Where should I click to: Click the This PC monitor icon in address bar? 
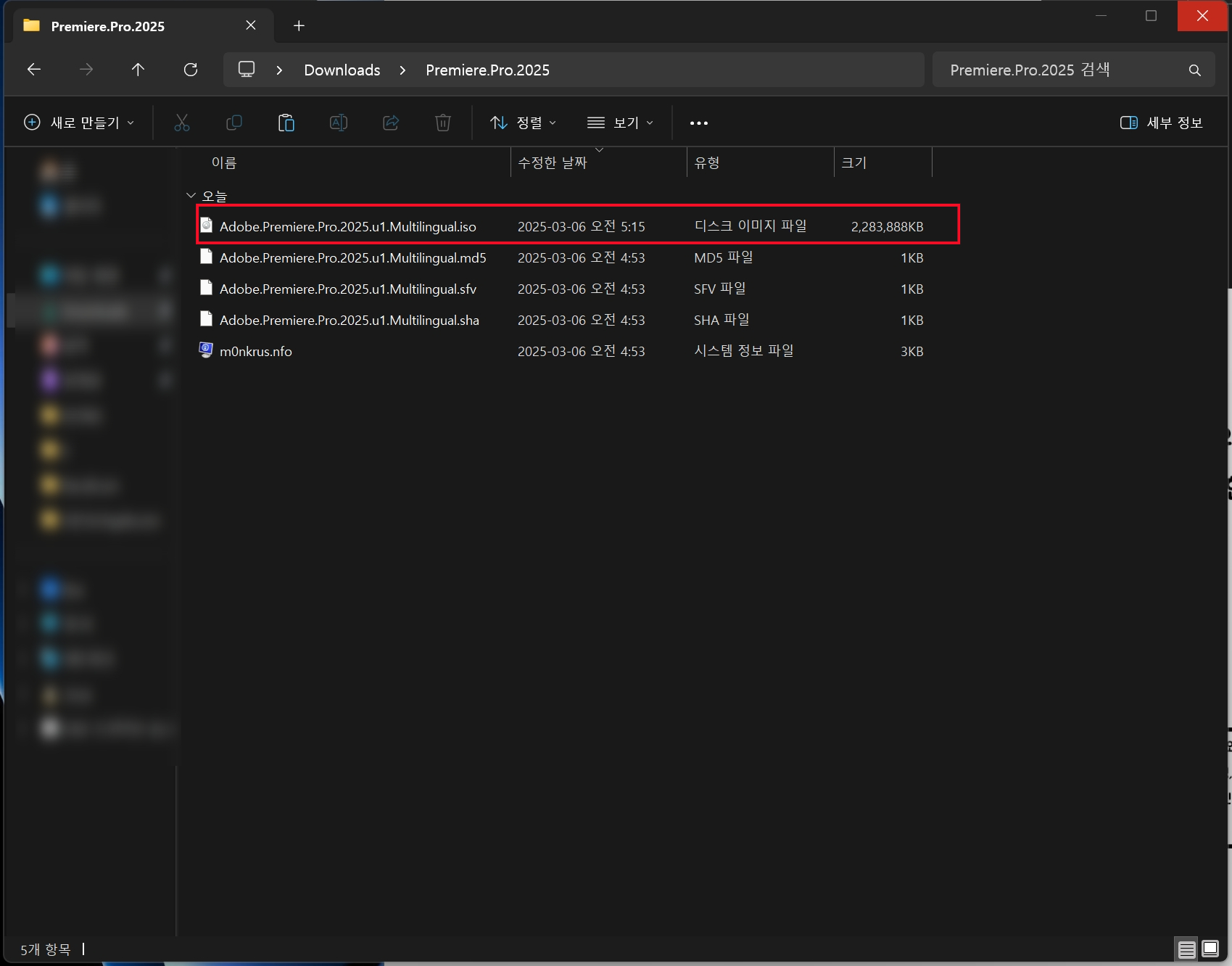(247, 70)
